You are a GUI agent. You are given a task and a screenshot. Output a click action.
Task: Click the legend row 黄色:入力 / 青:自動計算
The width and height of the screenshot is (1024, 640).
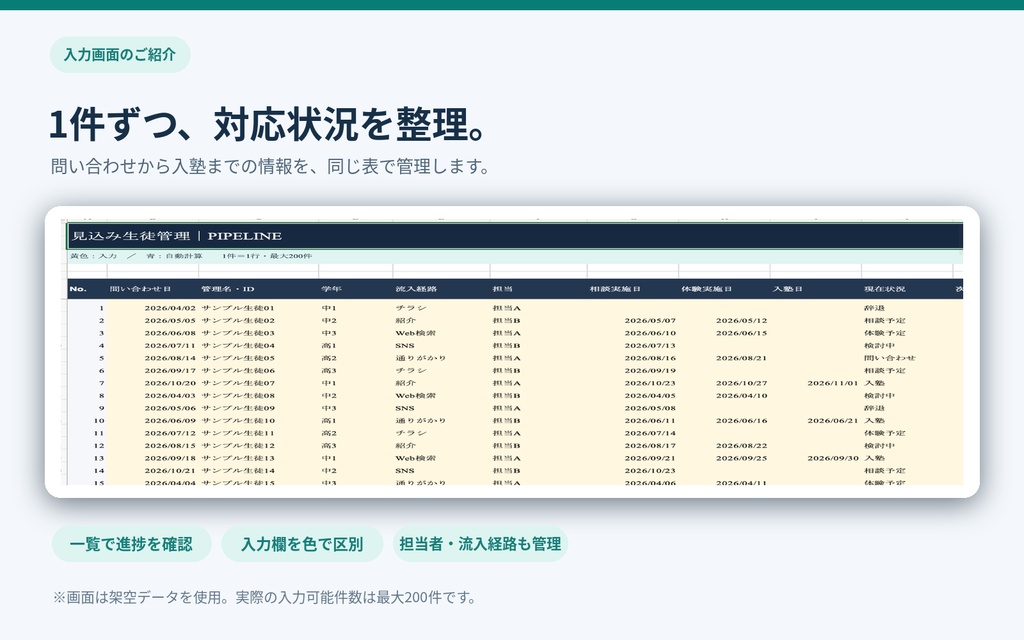coord(515,256)
